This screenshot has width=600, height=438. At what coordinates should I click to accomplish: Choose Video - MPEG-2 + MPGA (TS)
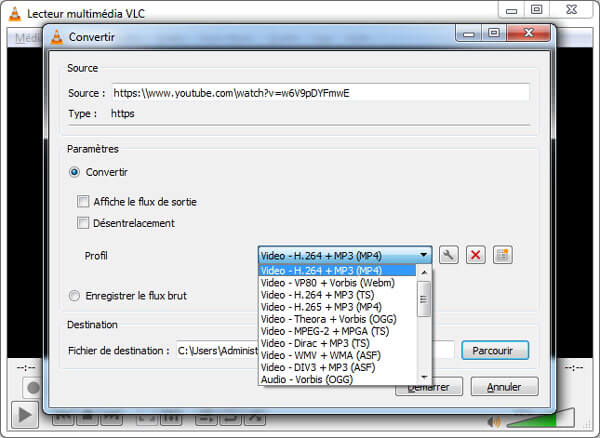pyautogui.click(x=337, y=331)
